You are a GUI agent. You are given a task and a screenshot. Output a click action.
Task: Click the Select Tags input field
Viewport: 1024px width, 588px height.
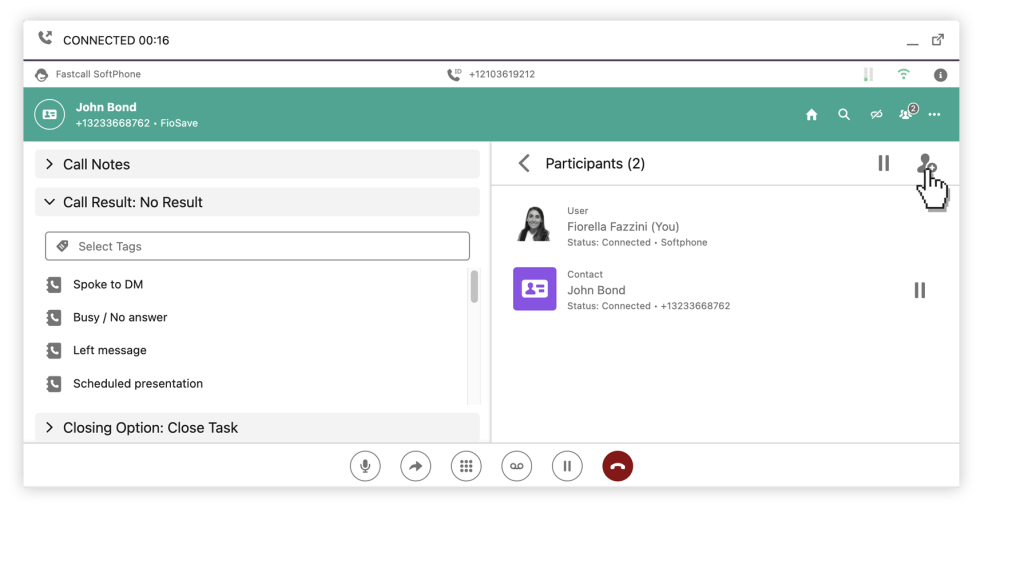(x=257, y=246)
